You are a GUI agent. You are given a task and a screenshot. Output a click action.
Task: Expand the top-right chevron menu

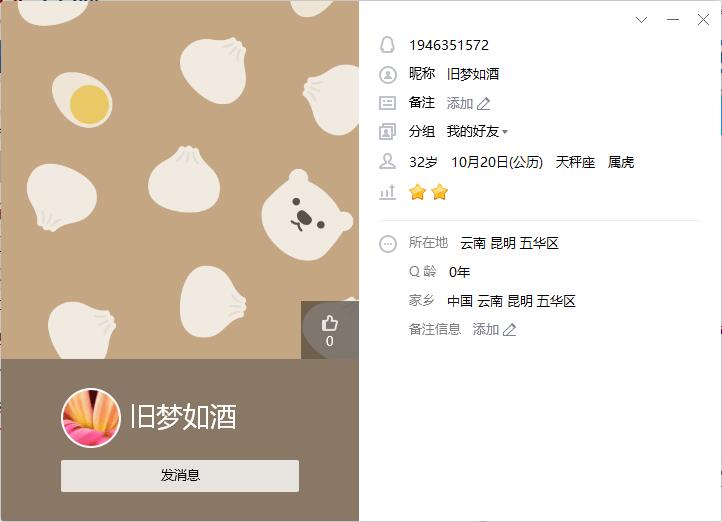[641, 19]
